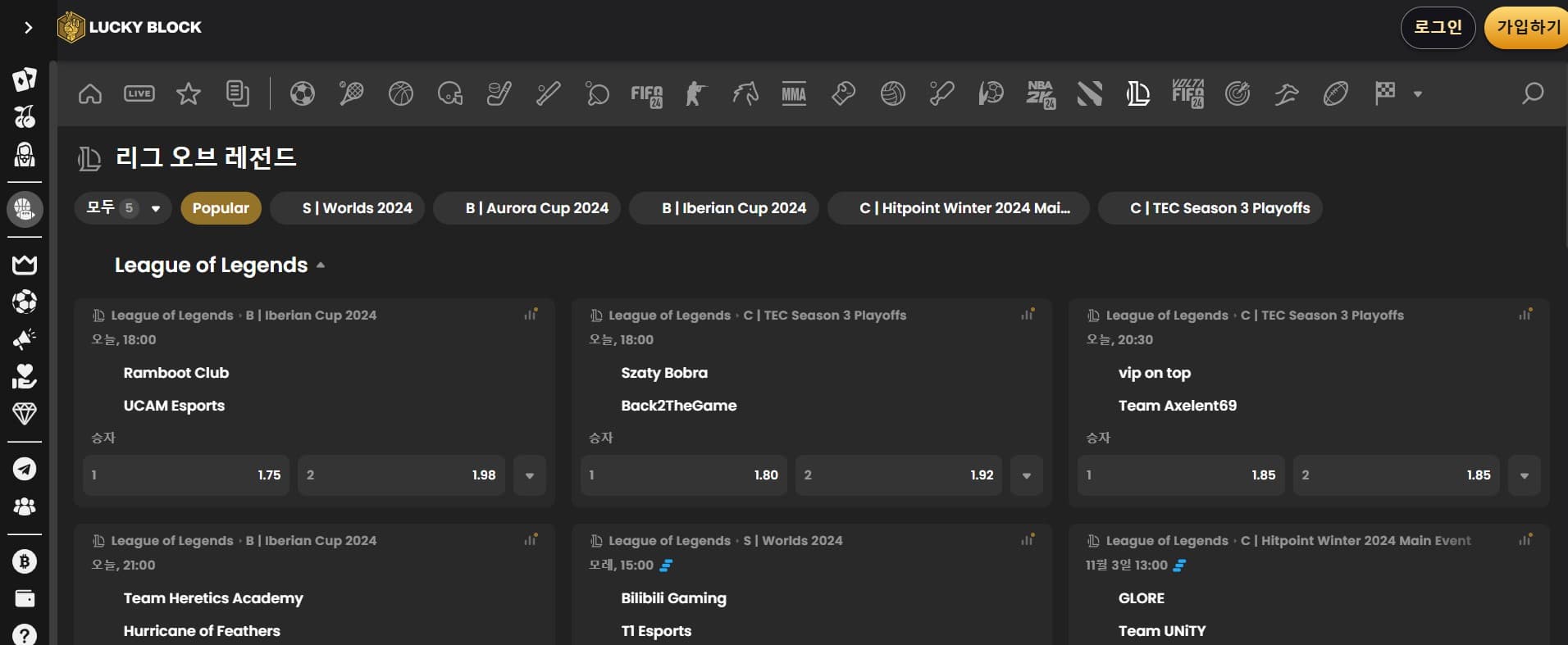
Task: Select the B | Aurora Cup 2024 tab
Action: [x=527, y=208]
